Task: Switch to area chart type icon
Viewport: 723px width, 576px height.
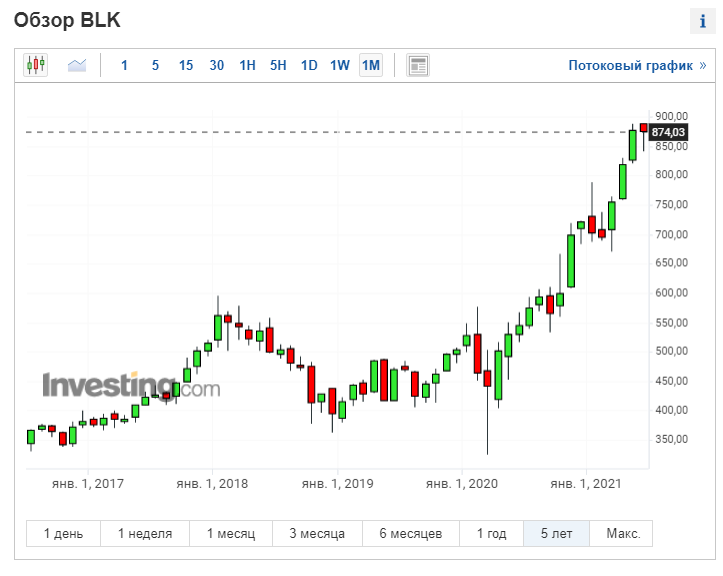Action: click(77, 65)
